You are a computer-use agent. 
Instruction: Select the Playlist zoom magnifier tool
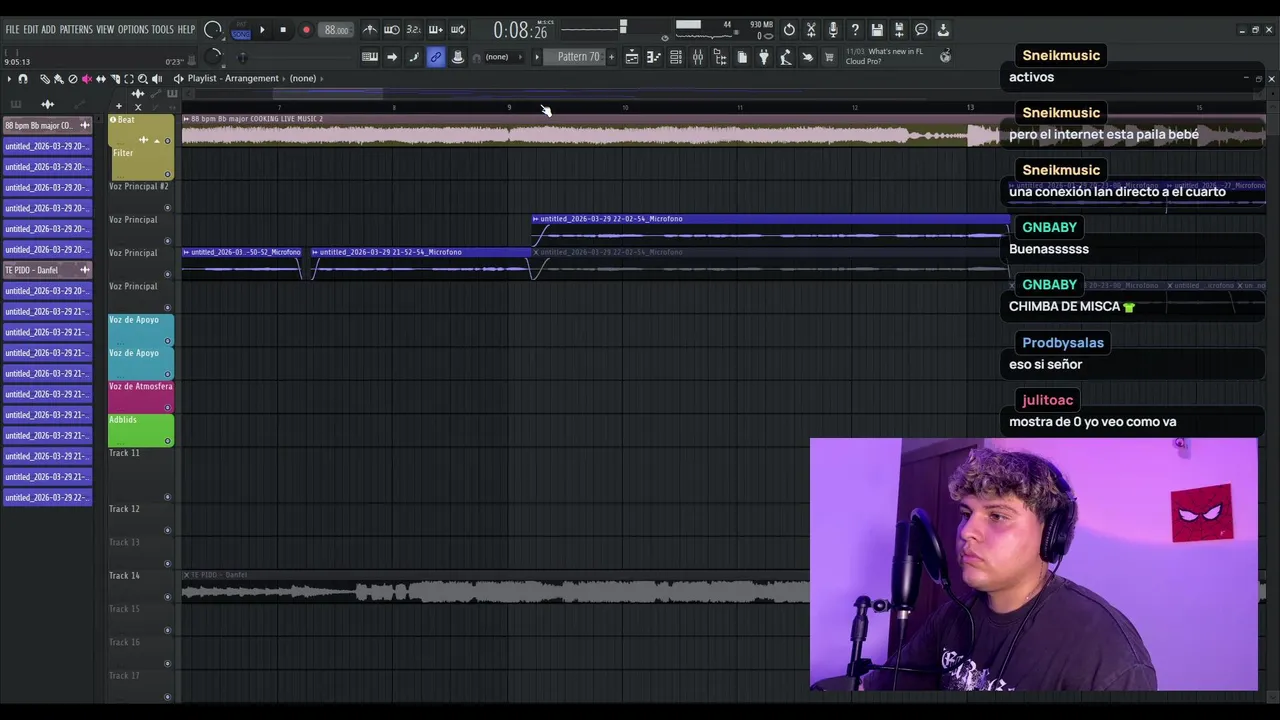click(143, 78)
